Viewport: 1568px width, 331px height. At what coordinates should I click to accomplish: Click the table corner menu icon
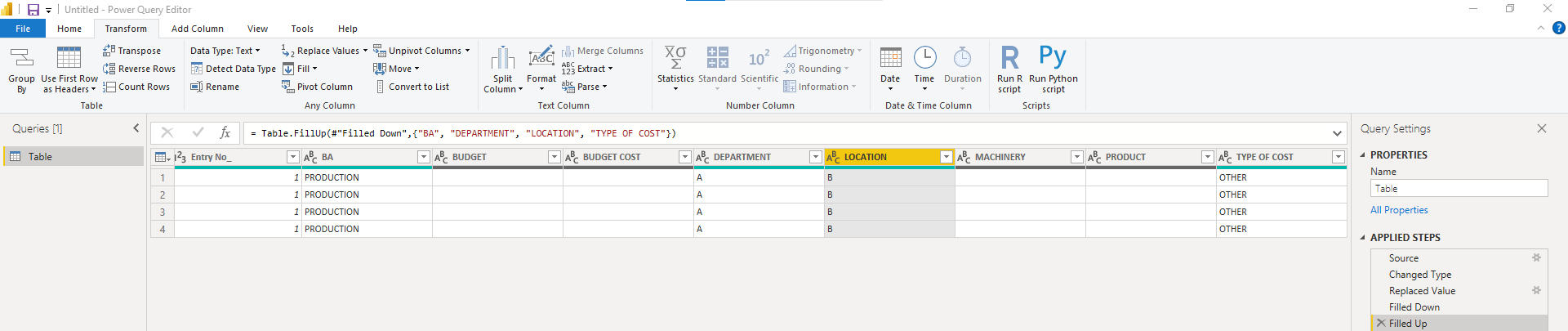coord(163,157)
